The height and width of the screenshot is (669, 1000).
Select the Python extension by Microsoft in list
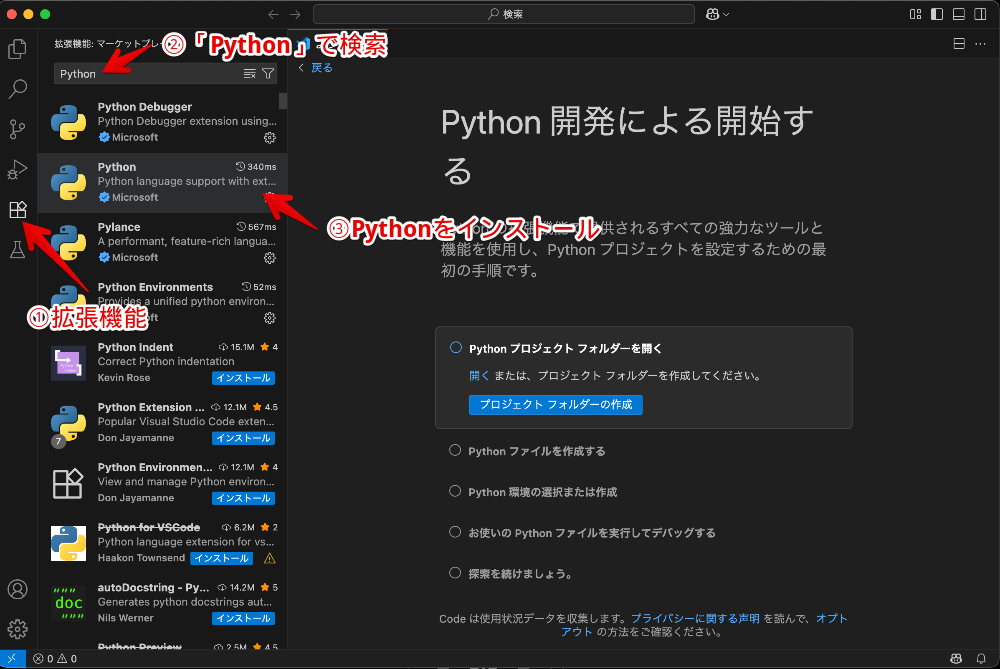pos(162,182)
